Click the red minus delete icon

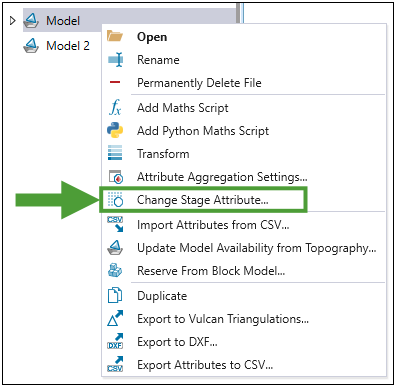pos(115,82)
